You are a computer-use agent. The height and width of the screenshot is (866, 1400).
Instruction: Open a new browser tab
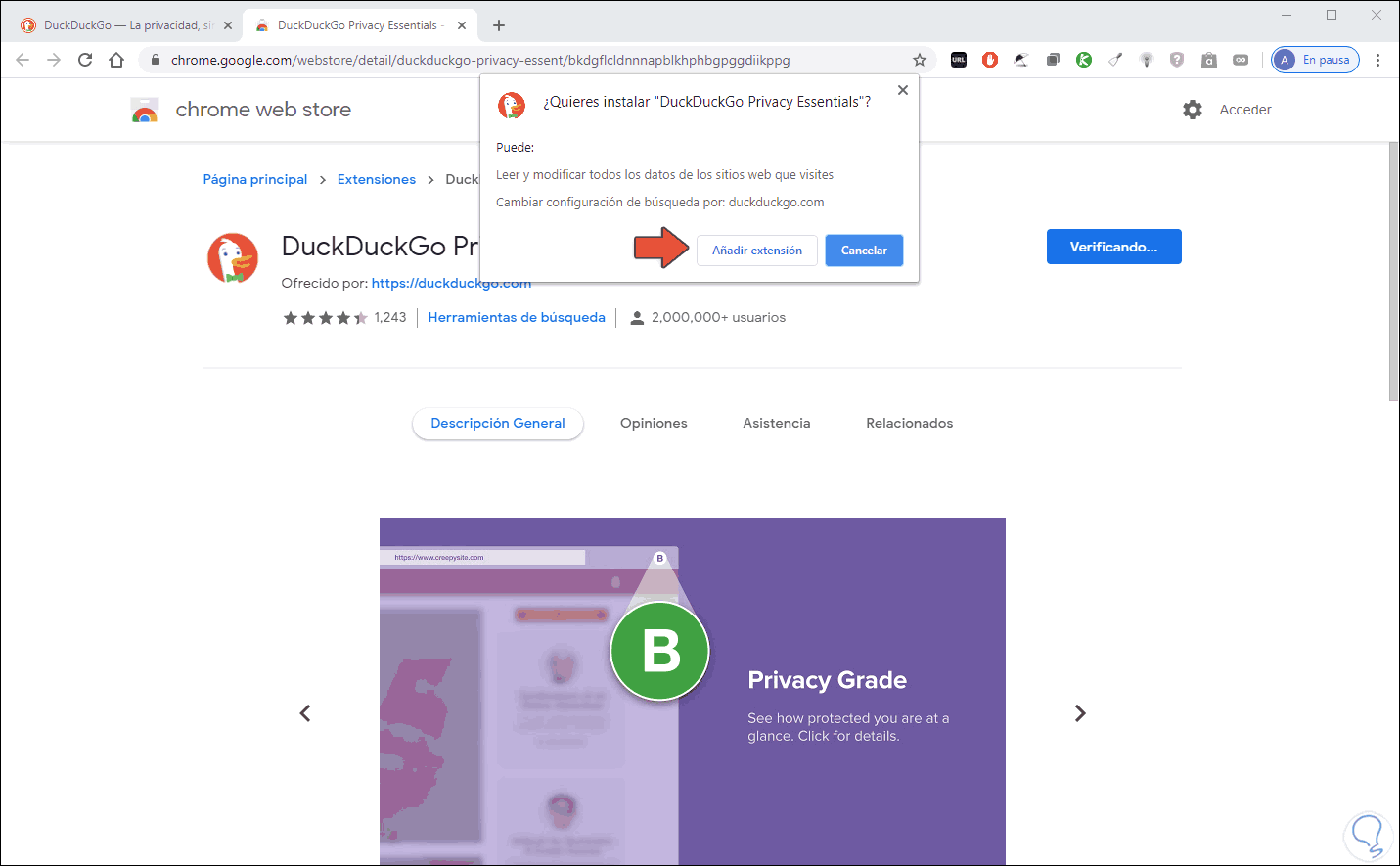click(x=499, y=25)
